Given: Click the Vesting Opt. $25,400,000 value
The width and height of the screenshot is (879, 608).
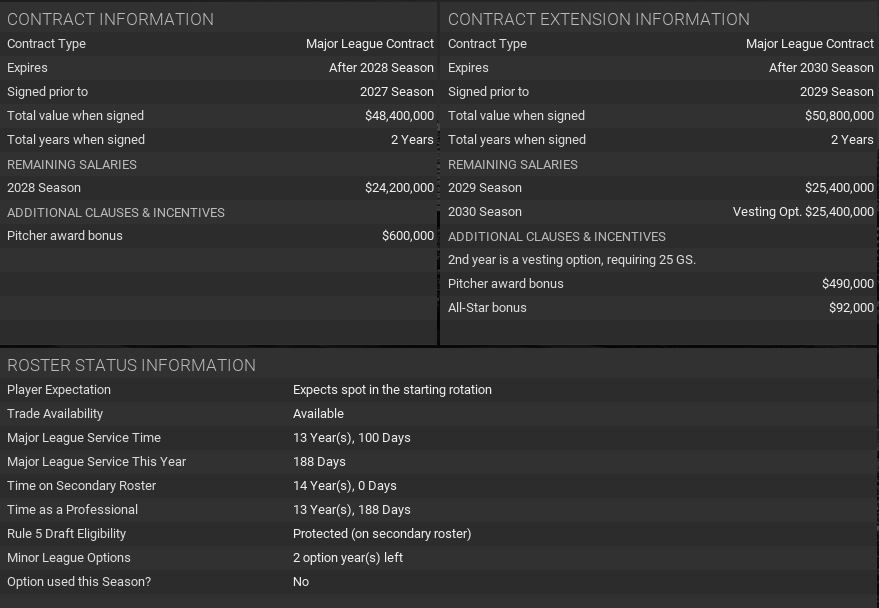Looking at the screenshot, I should [803, 212].
